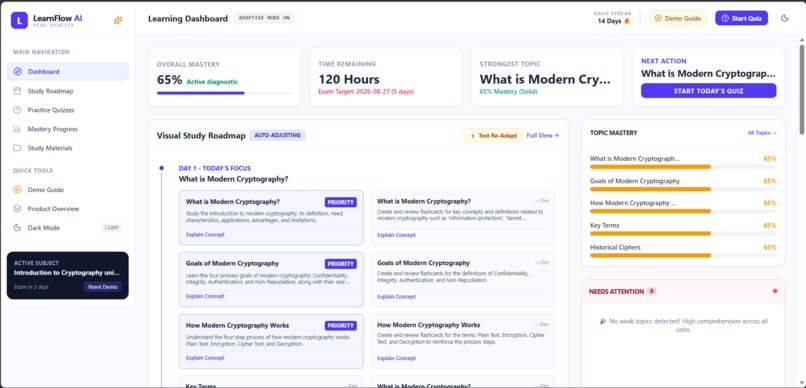This screenshot has width=806, height=388.
Task: Click the orange sparkle icon beside LearnFlow AI
Action: tap(118, 20)
